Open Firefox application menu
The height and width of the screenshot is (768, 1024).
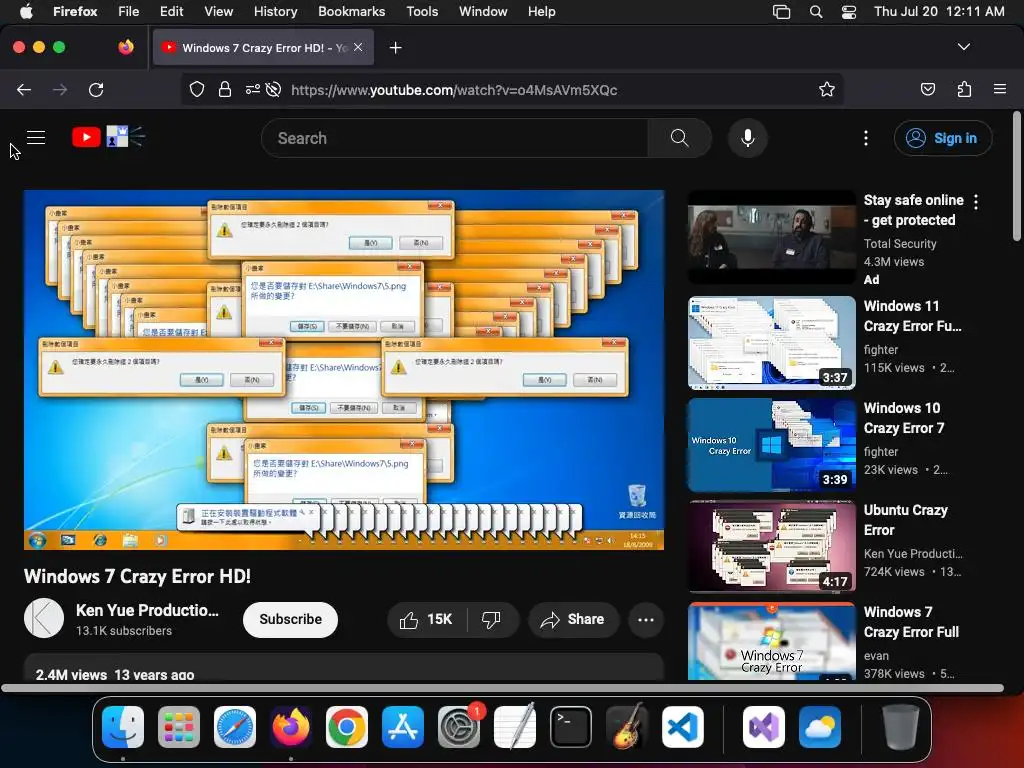pyautogui.click(x=1000, y=89)
